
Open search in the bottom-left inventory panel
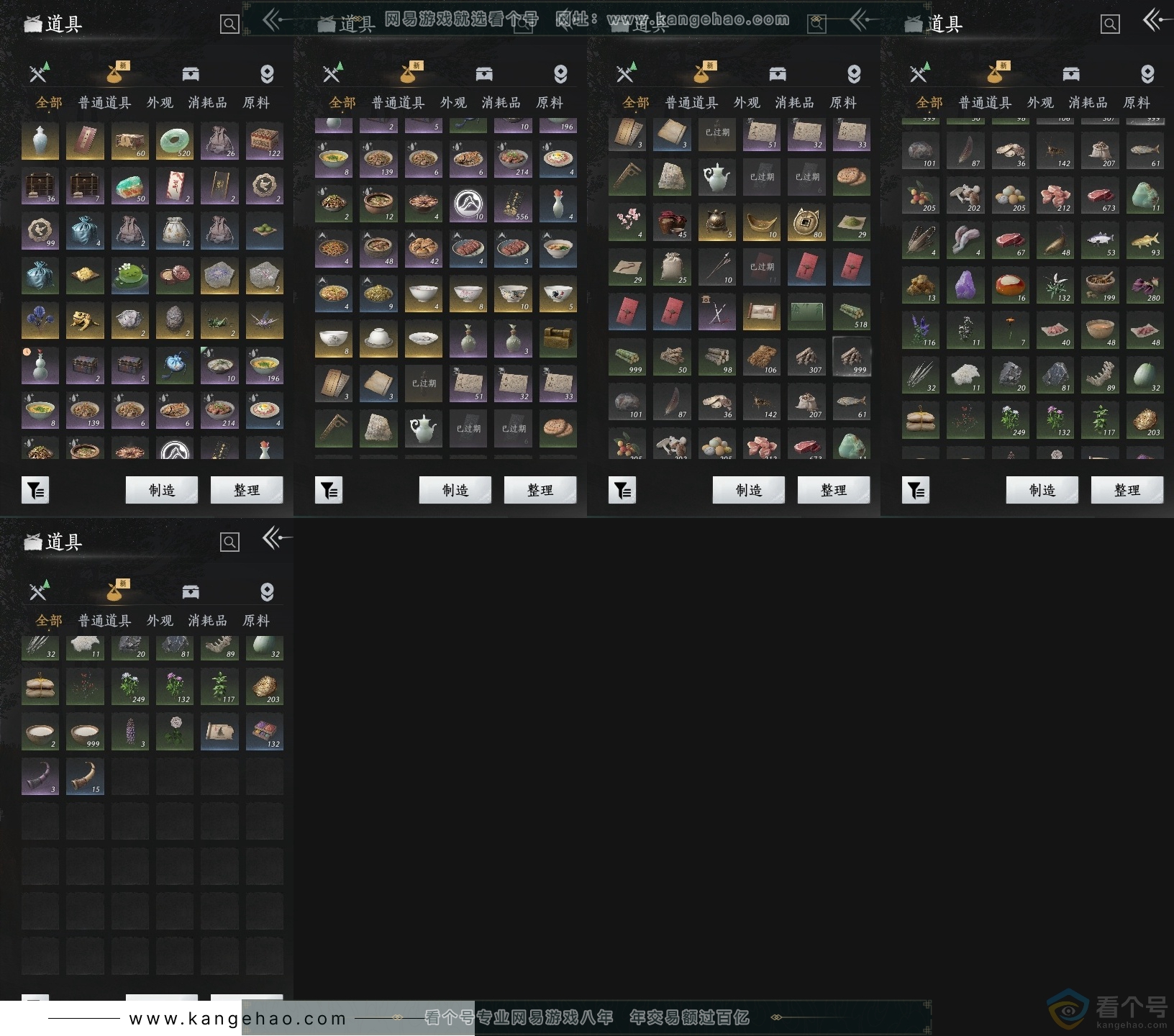pos(229,542)
